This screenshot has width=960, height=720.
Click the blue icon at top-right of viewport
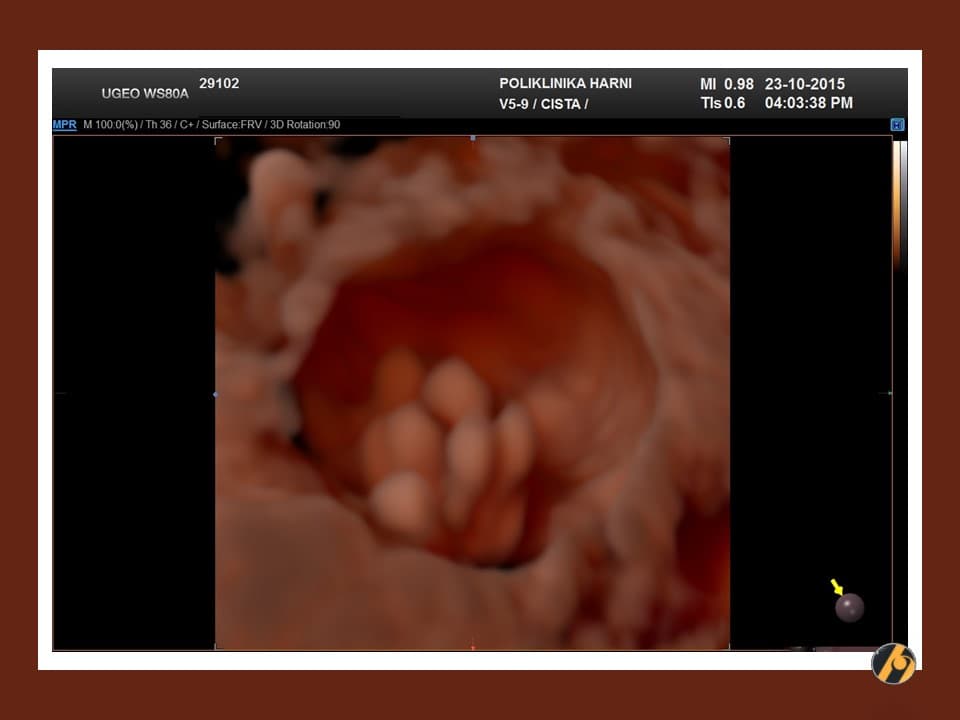[897, 125]
